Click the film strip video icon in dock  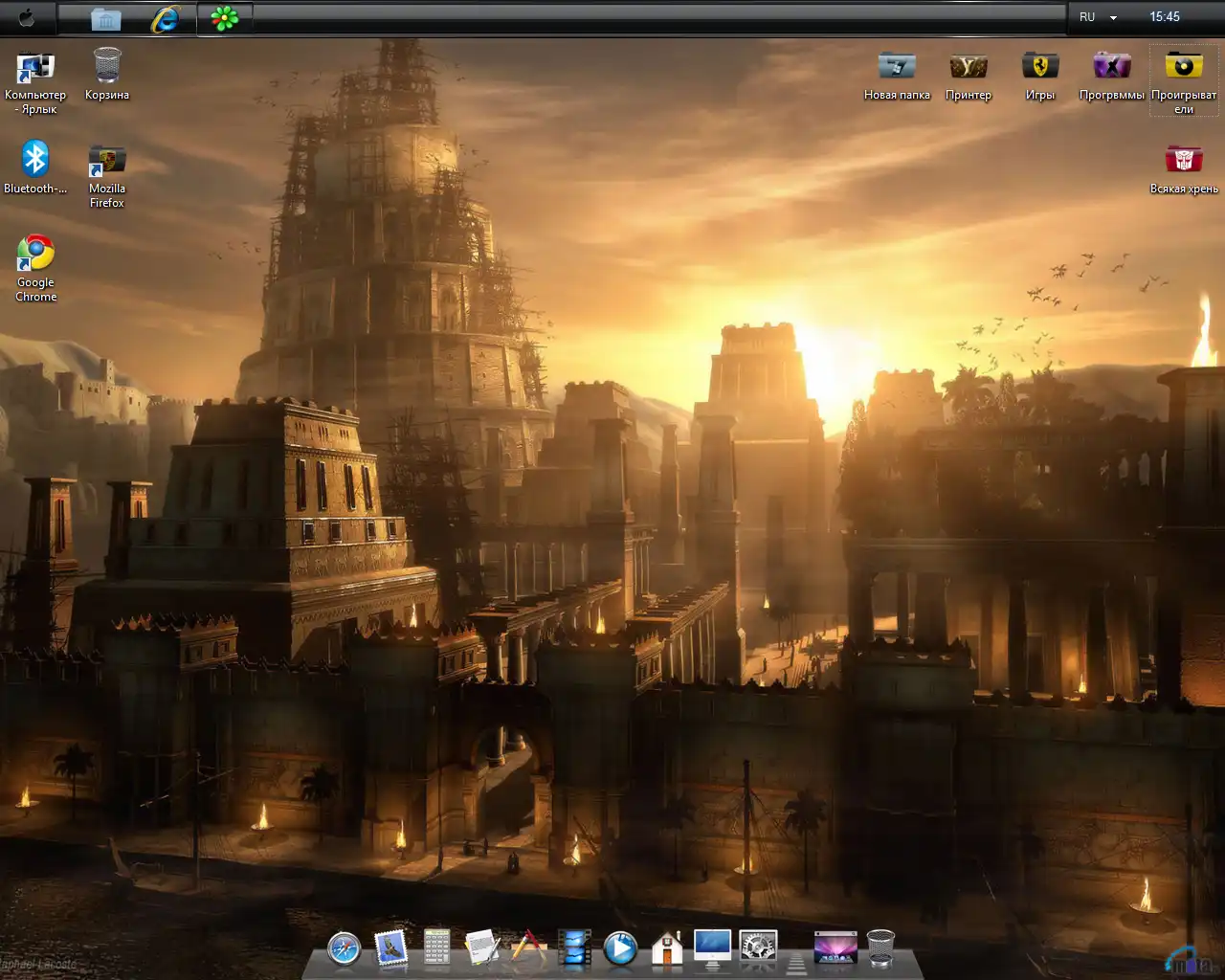pyautogui.click(x=574, y=948)
